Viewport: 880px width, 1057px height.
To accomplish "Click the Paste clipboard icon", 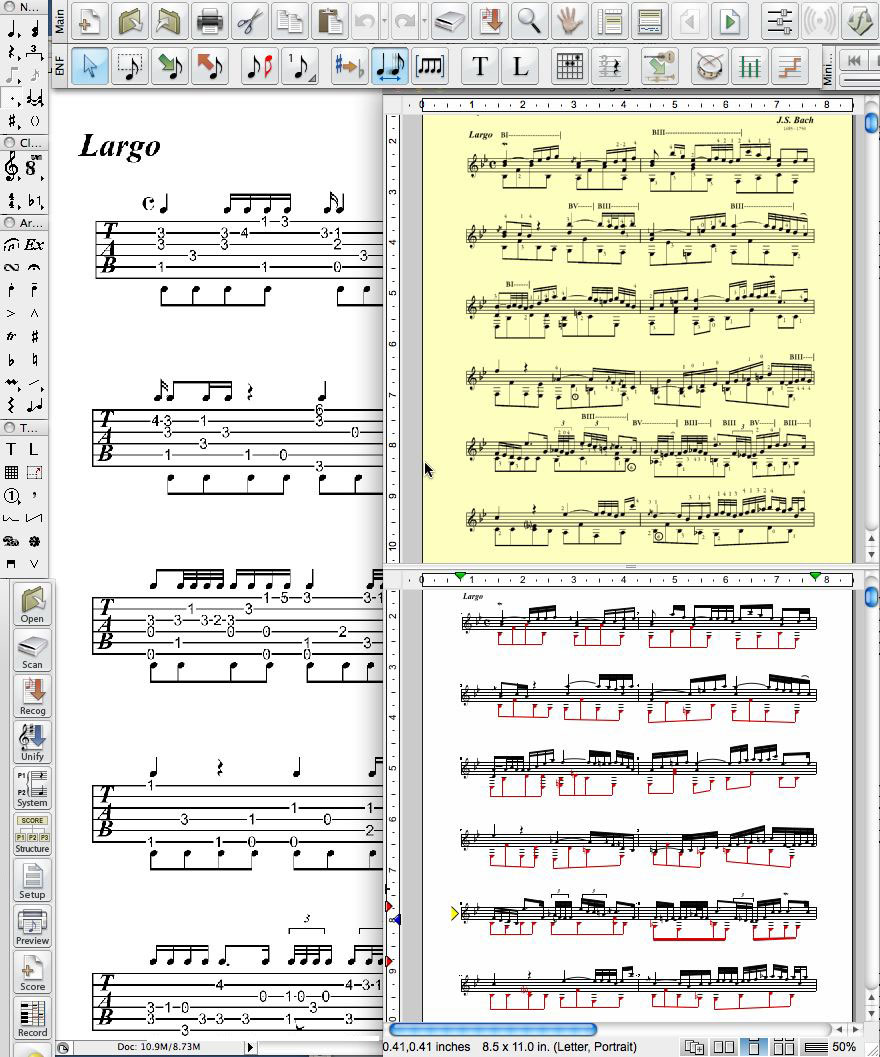I will (330, 22).
